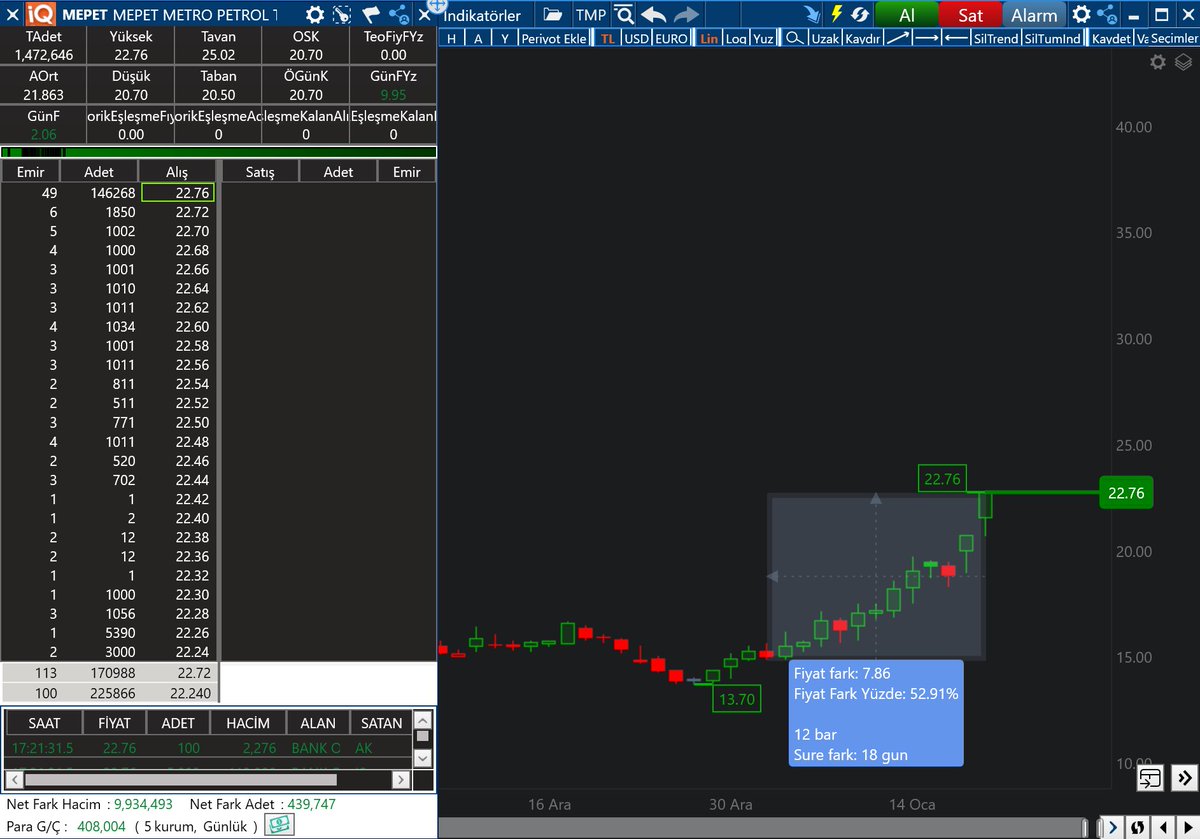
Task: Click the small gear icon above price axis
Action: point(1158,62)
